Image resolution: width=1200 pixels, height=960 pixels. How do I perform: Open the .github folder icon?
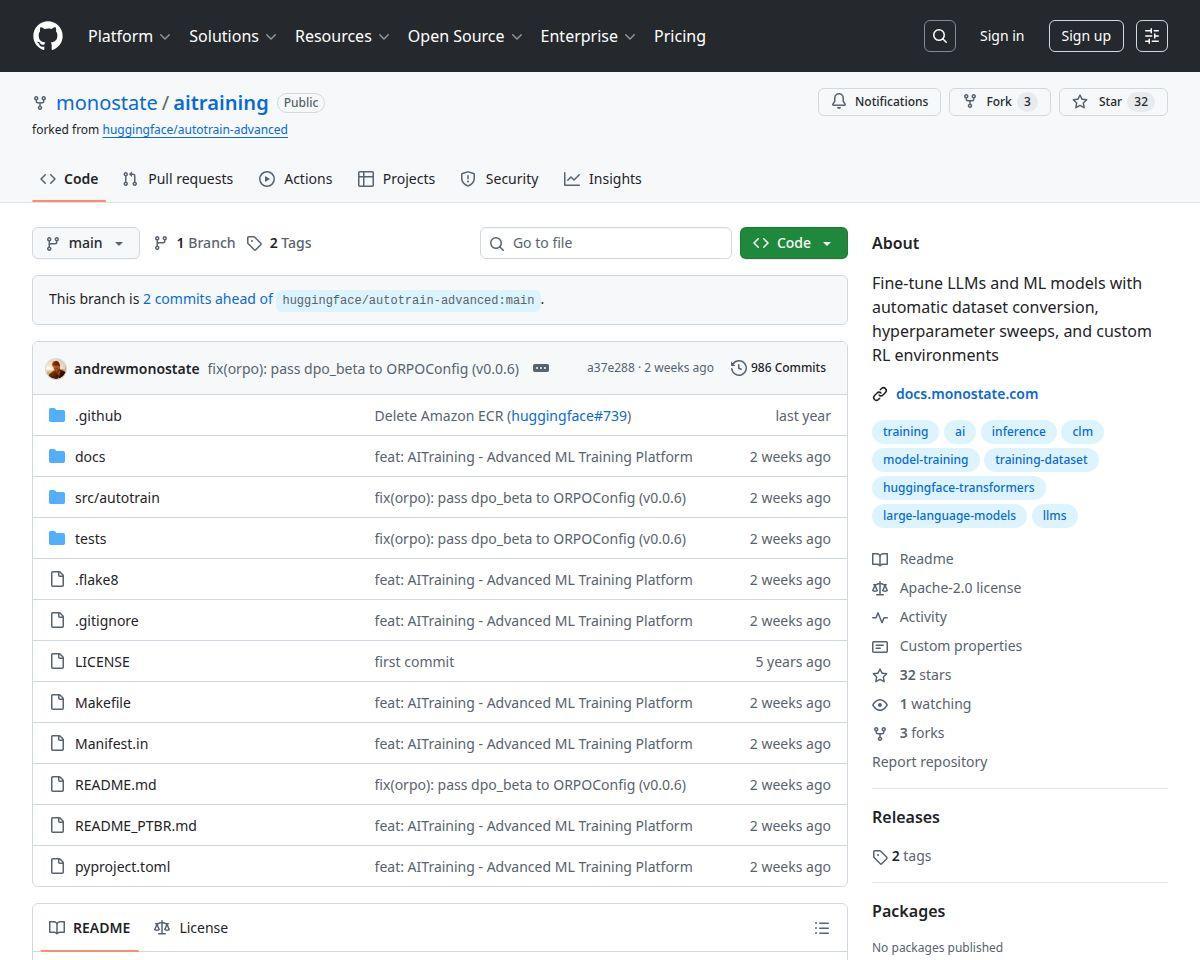pyautogui.click(x=57, y=416)
